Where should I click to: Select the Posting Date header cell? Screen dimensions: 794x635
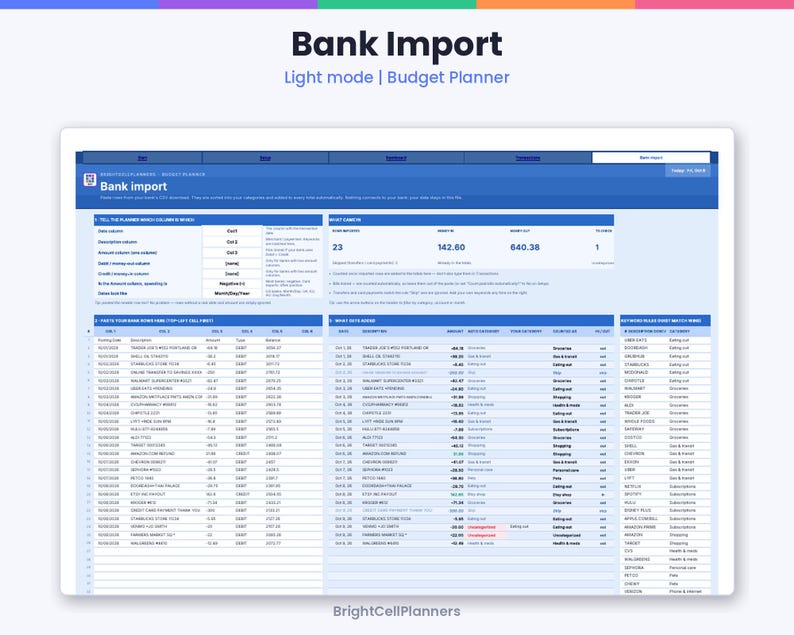coord(109,340)
